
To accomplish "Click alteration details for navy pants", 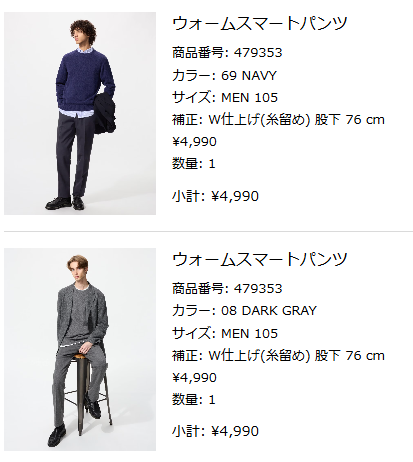I will tap(278, 119).
